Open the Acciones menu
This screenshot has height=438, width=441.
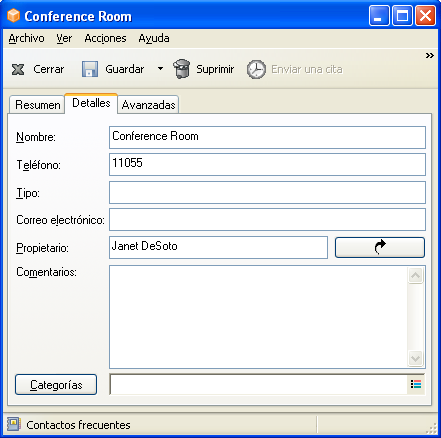tap(105, 38)
